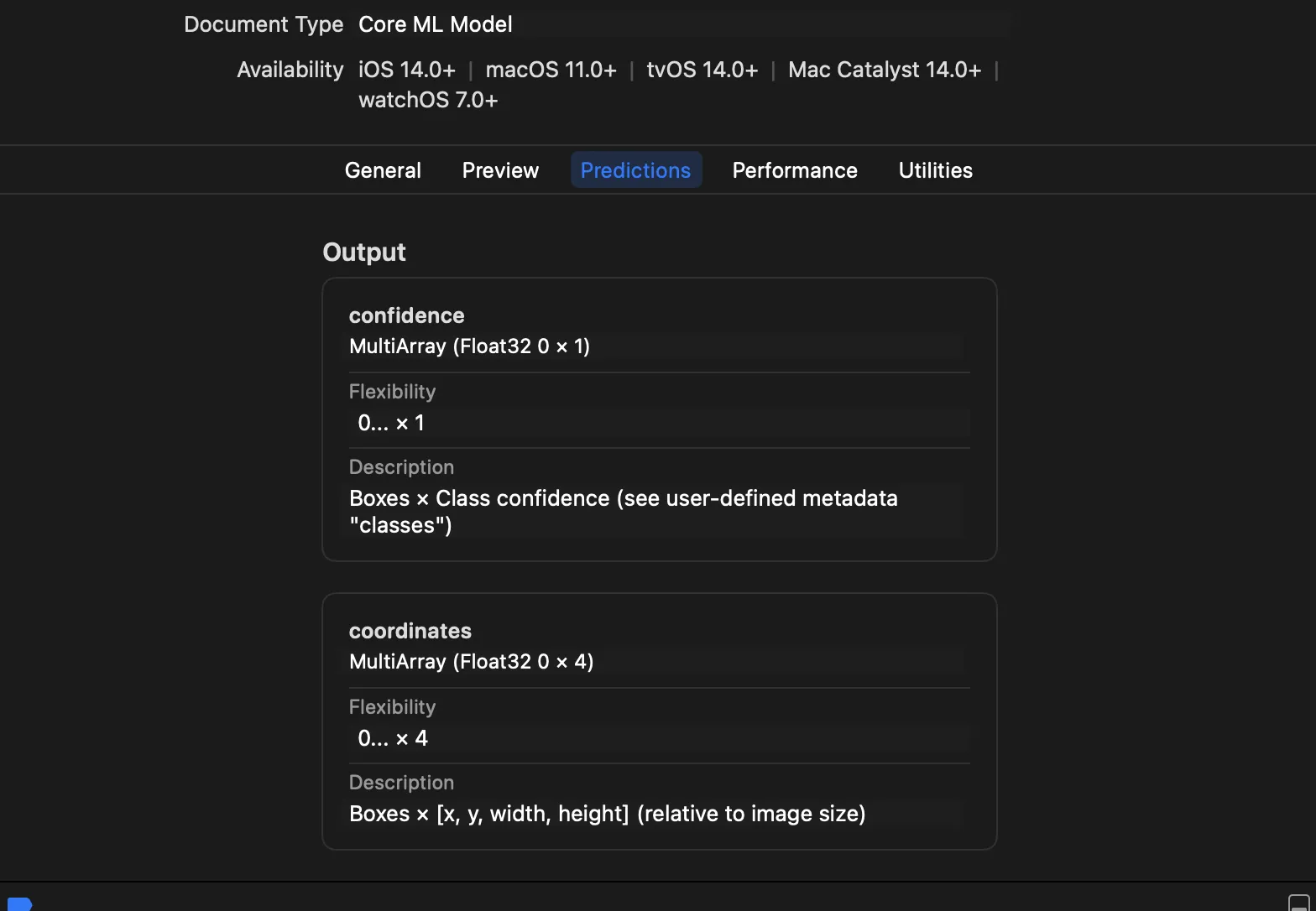Image resolution: width=1316 pixels, height=911 pixels.
Task: Click the confidence output name
Action: (x=406, y=315)
